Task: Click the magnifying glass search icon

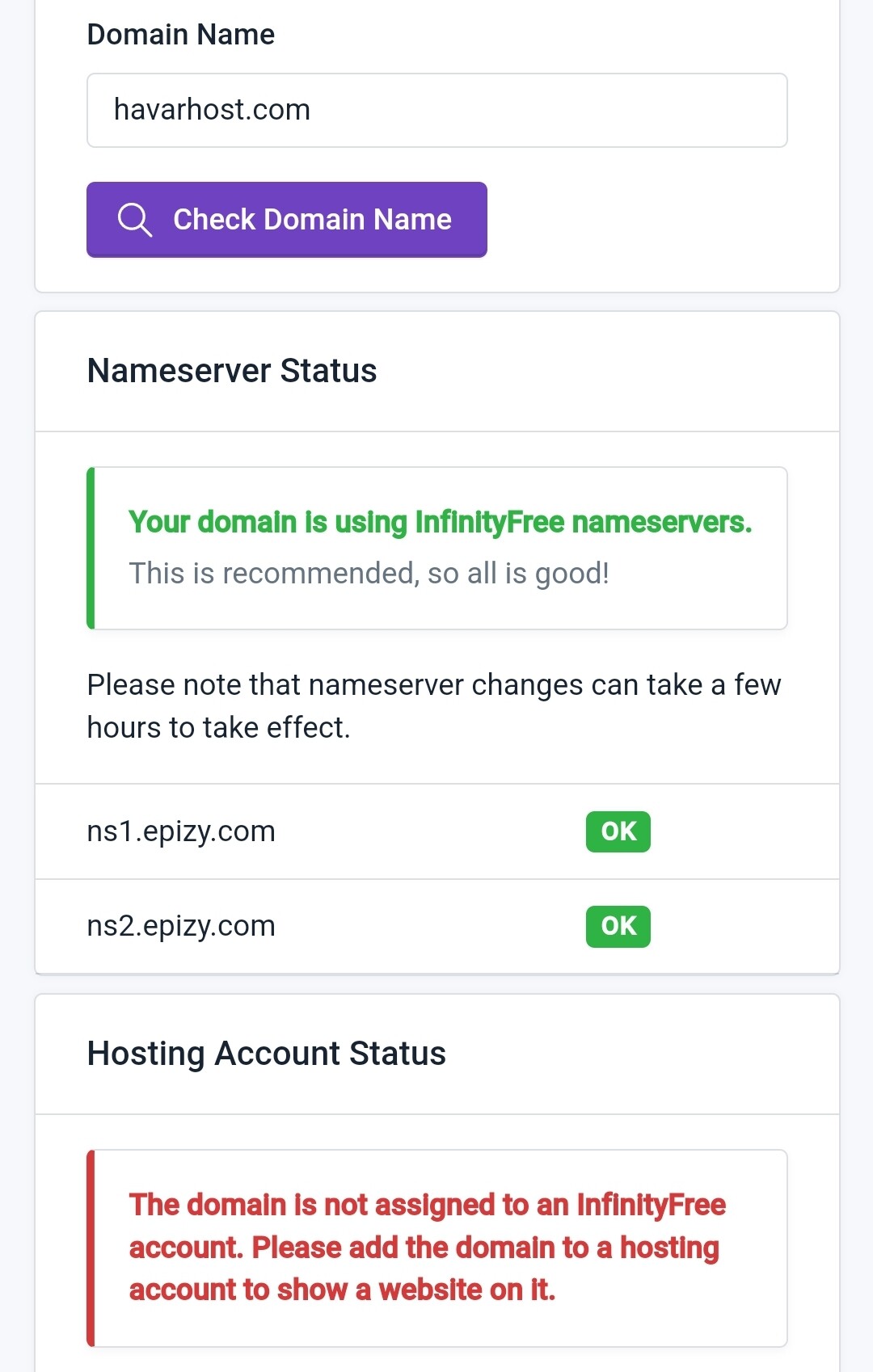Action: tap(134, 220)
